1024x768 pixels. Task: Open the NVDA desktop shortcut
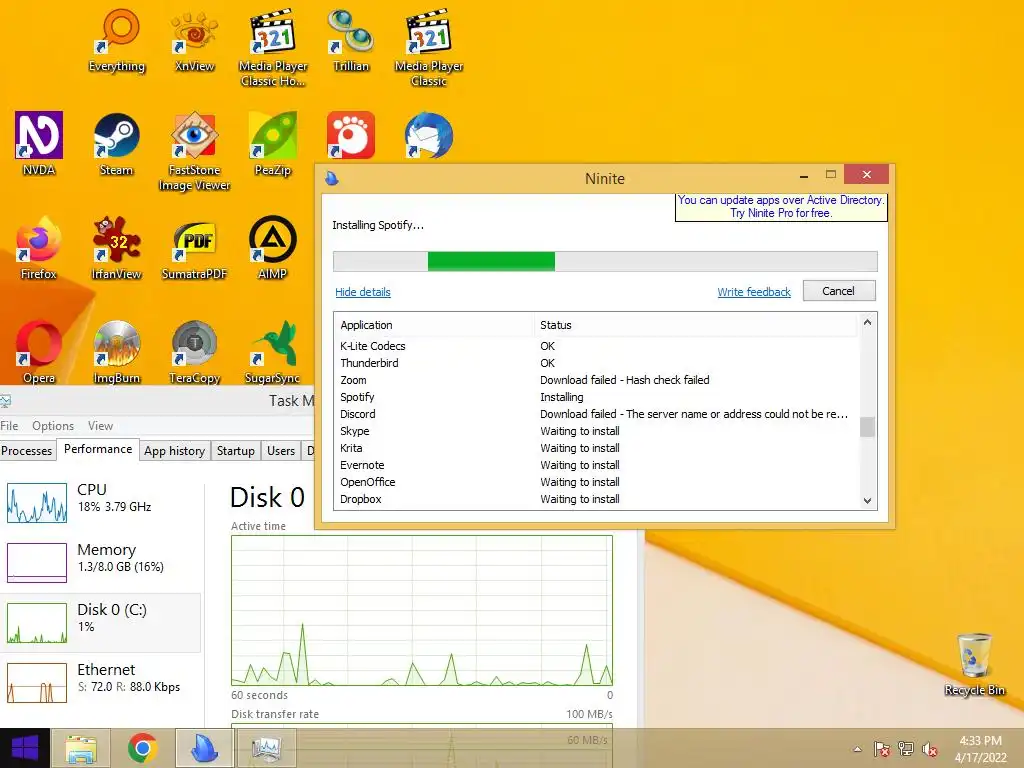point(39,144)
